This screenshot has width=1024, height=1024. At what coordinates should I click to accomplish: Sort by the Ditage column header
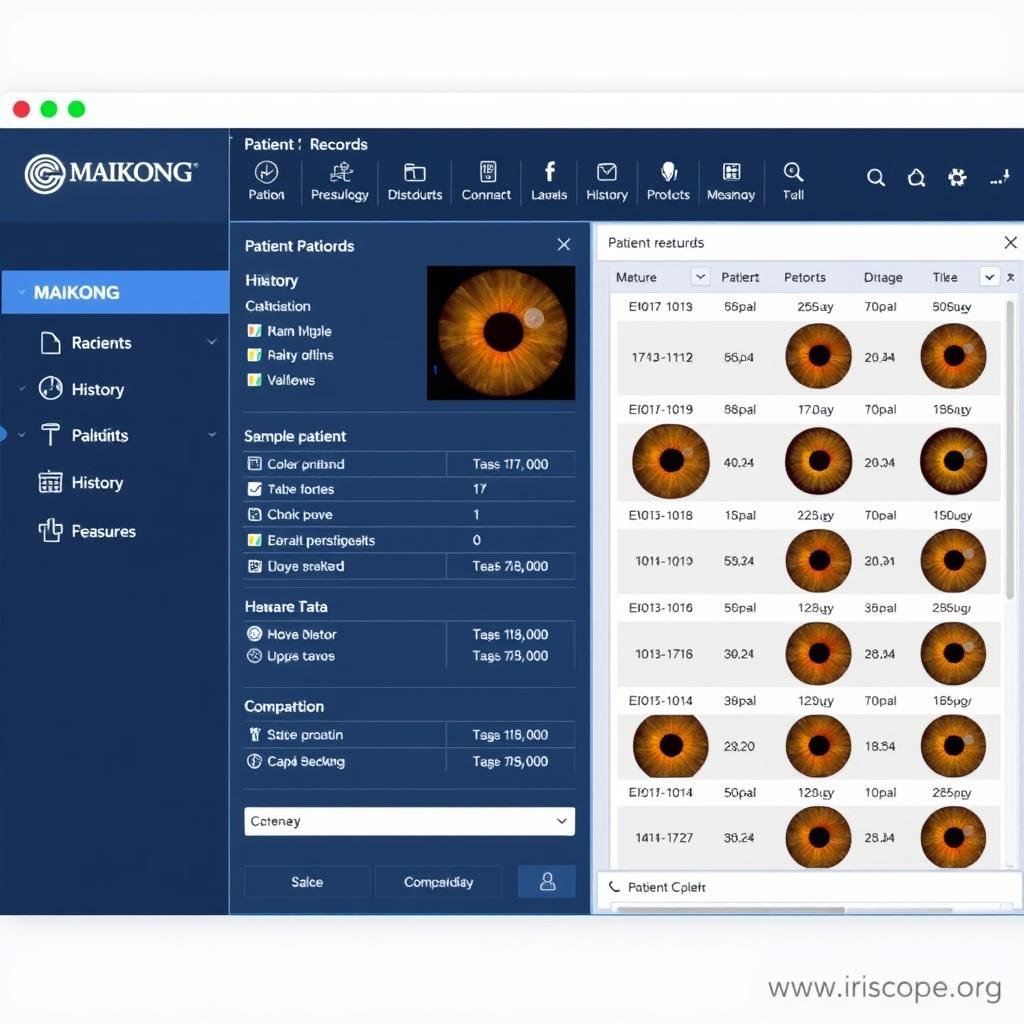(883, 277)
